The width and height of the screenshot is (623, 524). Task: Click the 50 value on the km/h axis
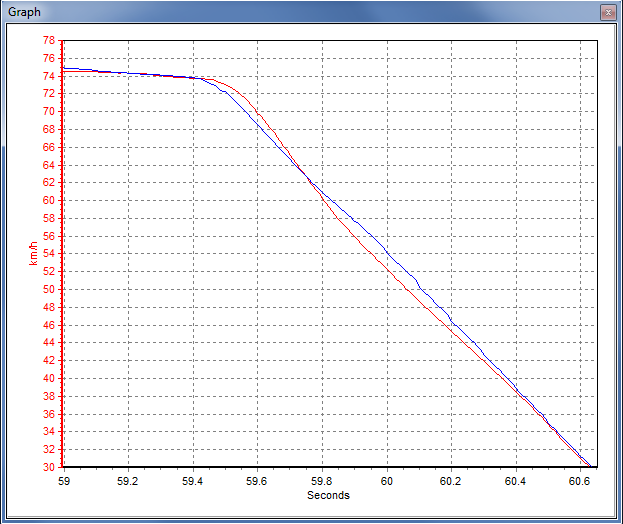[x=49, y=290]
